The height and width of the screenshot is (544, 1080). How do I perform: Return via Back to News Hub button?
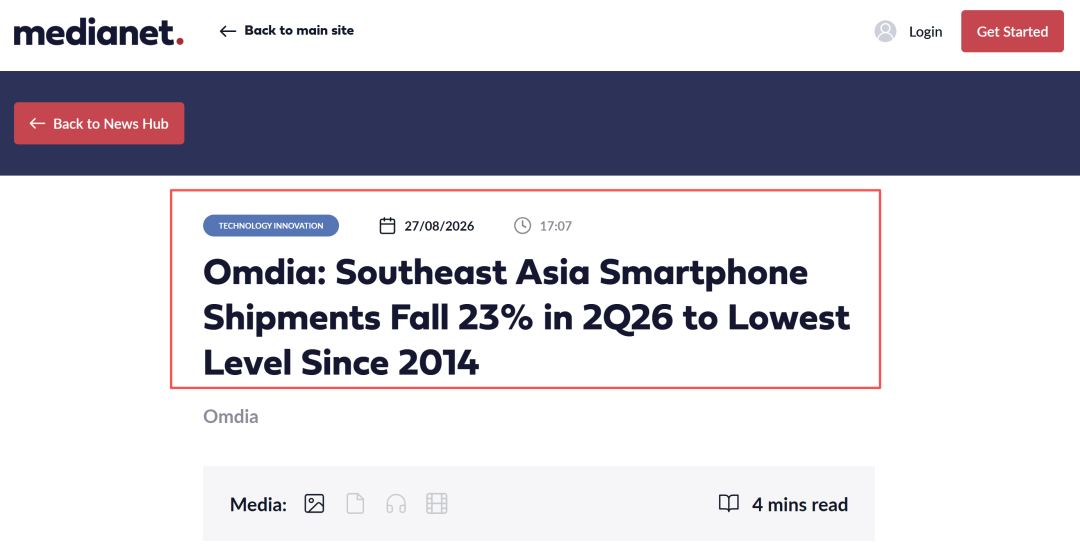(99, 123)
